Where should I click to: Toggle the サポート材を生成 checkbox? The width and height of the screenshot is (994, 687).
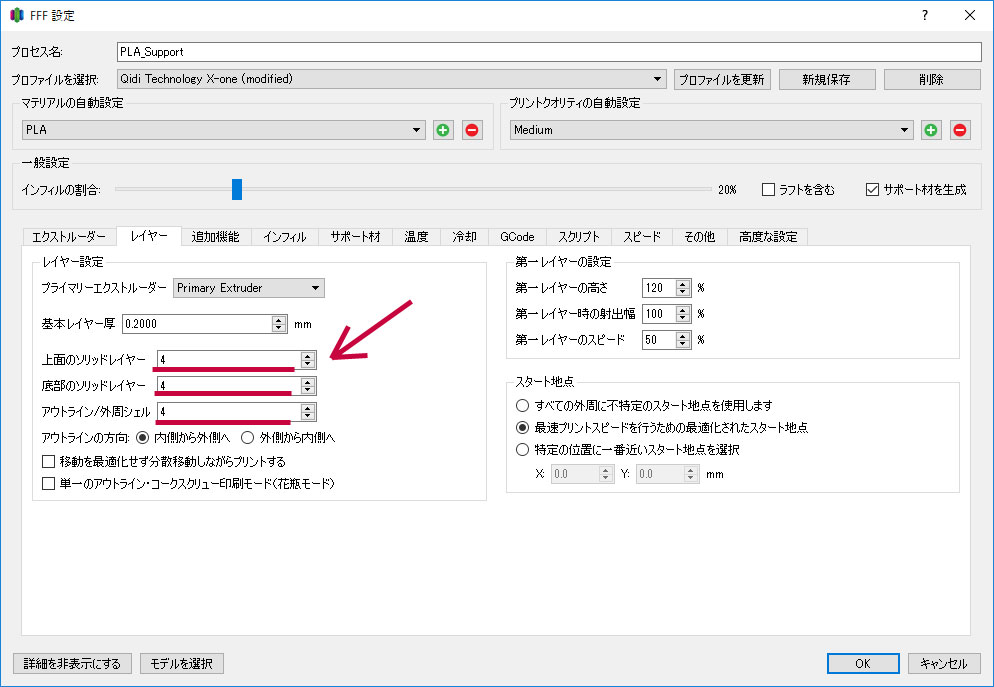871,189
